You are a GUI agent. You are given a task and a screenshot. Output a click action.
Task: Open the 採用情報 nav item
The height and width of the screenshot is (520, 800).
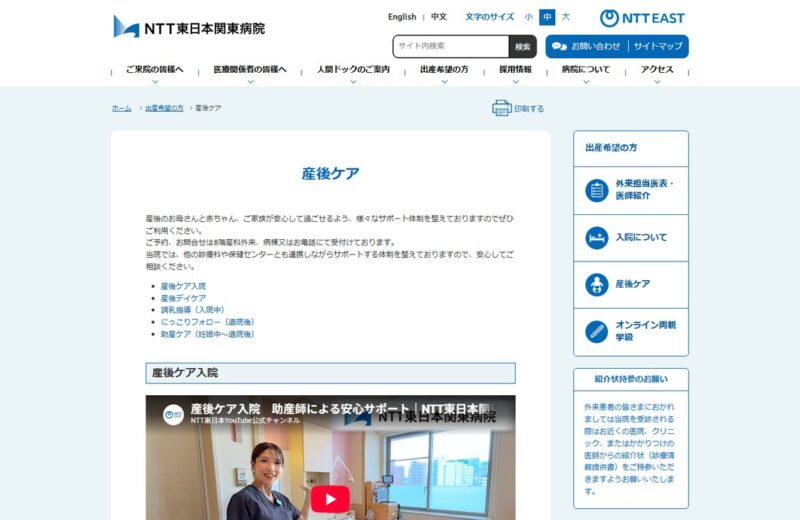(x=515, y=69)
